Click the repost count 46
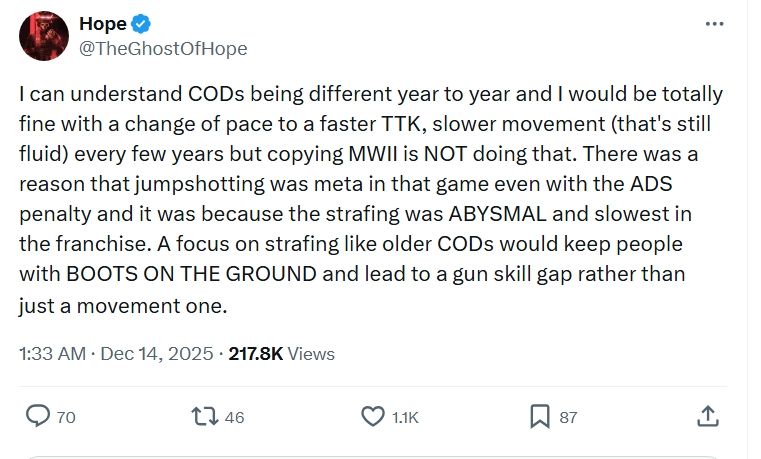The width and height of the screenshot is (761, 459). tap(234, 418)
